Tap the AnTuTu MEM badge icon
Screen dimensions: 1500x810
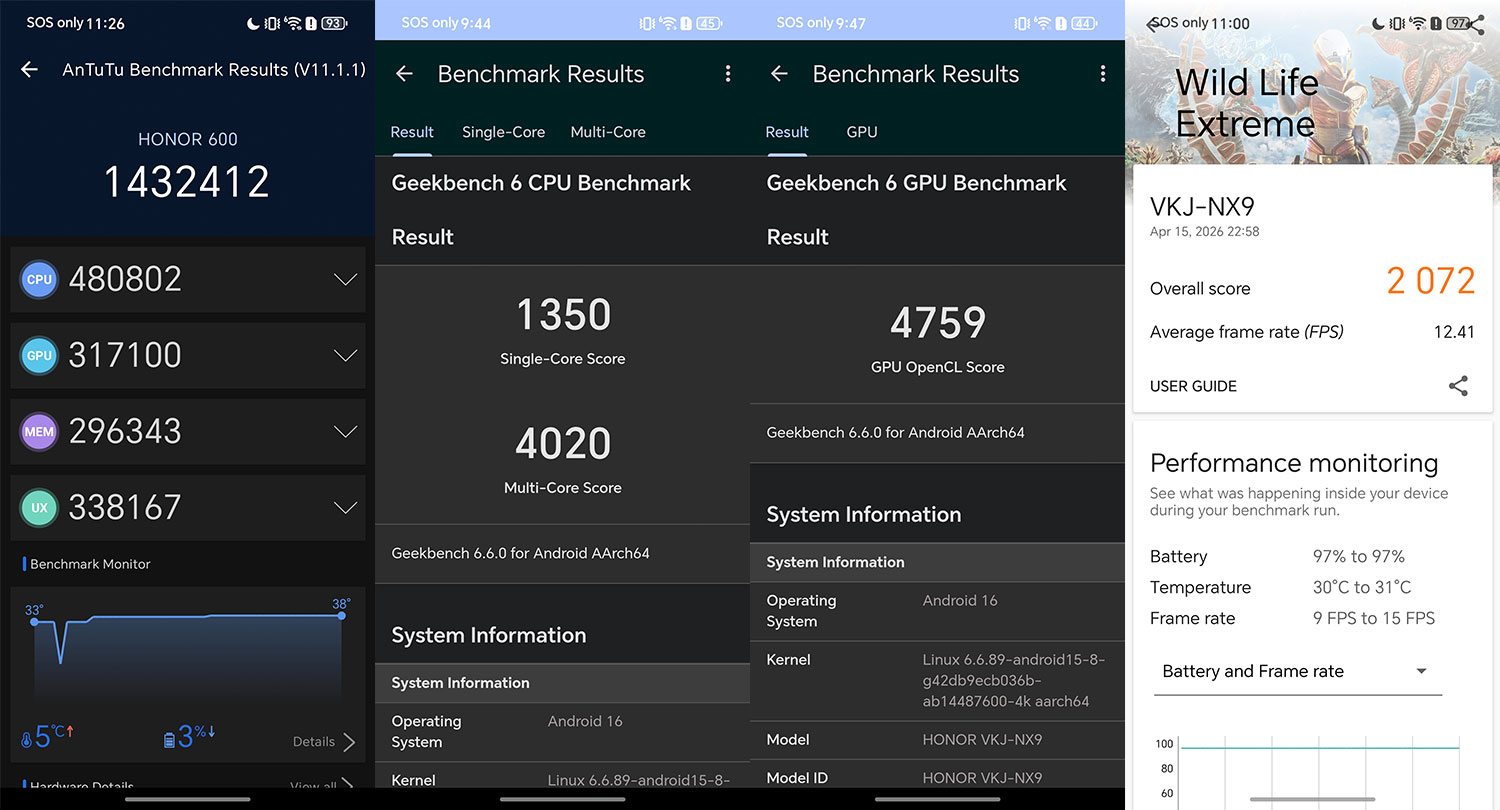[x=39, y=432]
